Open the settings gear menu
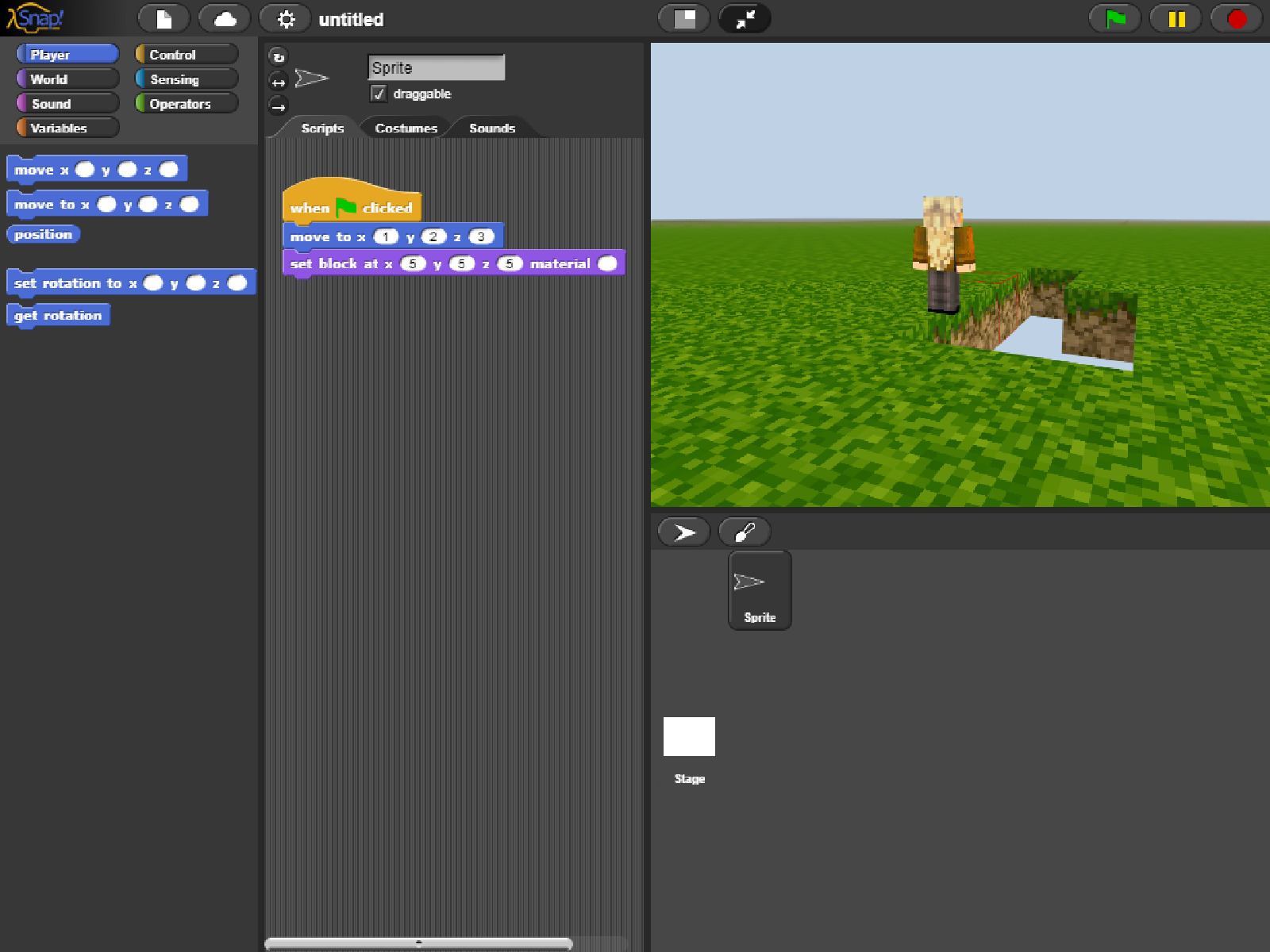Viewport: 1270px width, 952px height. [x=286, y=19]
